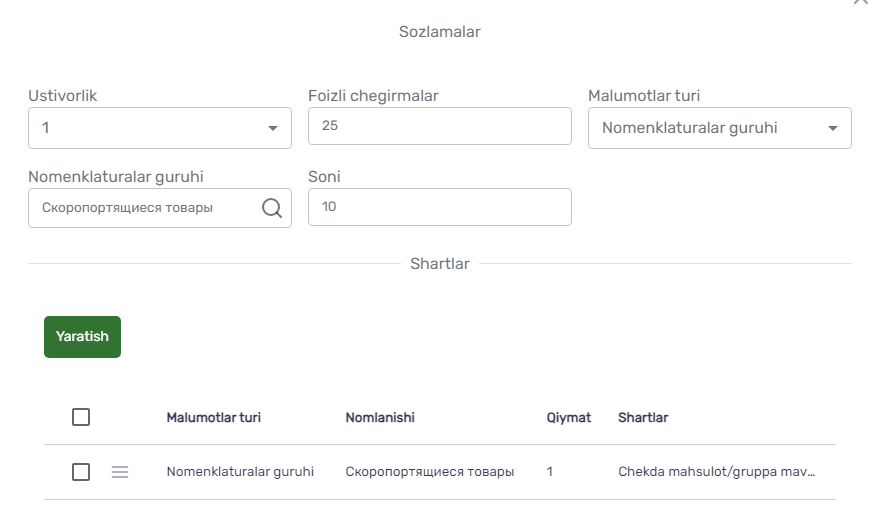Viewport: 877px width, 522px height.
Task: Focus the Foizli chegirmalar input with 25
Action: (440, 126)
